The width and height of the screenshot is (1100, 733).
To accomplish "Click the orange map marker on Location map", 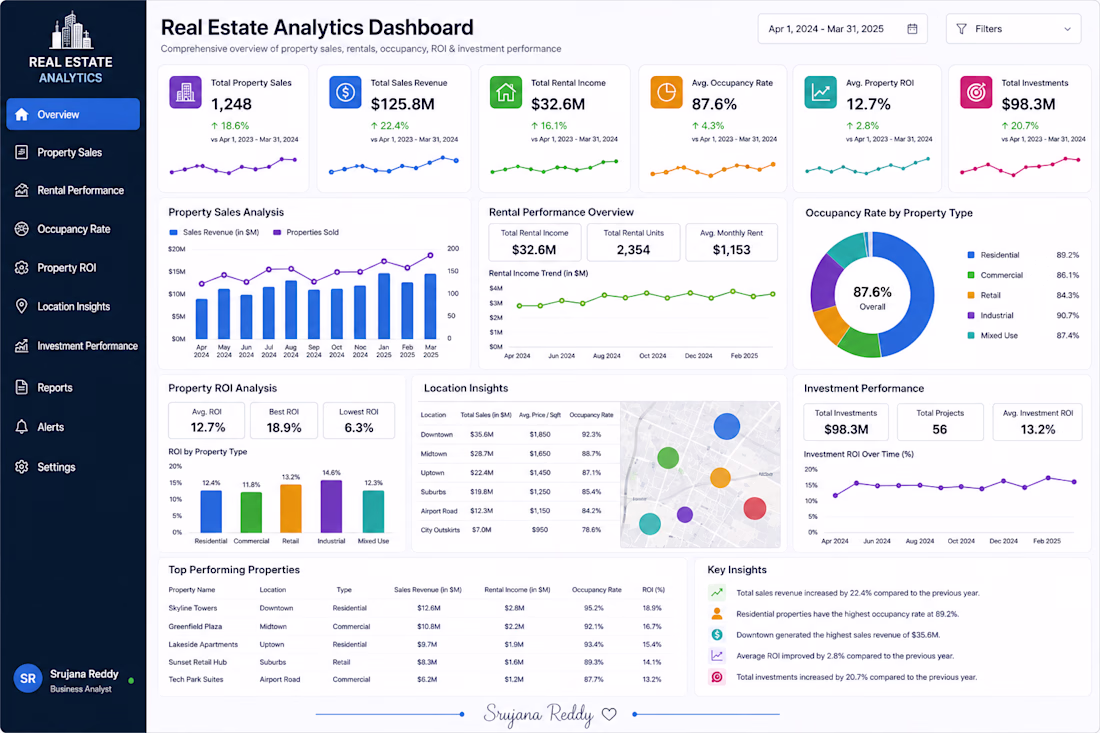I will click(x=720, y=478).
